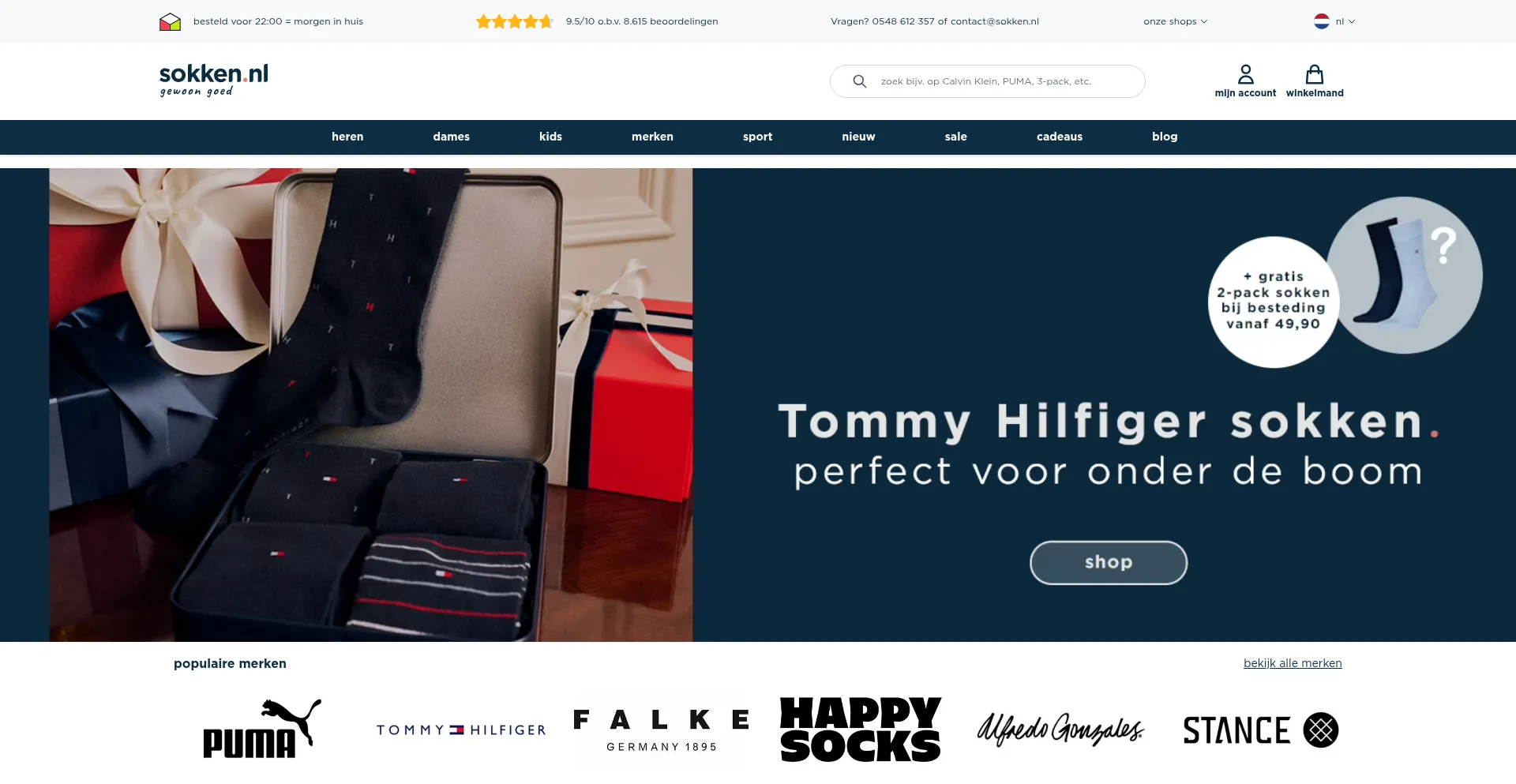Open the heren menu item
1516x784 pixels.
pos(347,137)
